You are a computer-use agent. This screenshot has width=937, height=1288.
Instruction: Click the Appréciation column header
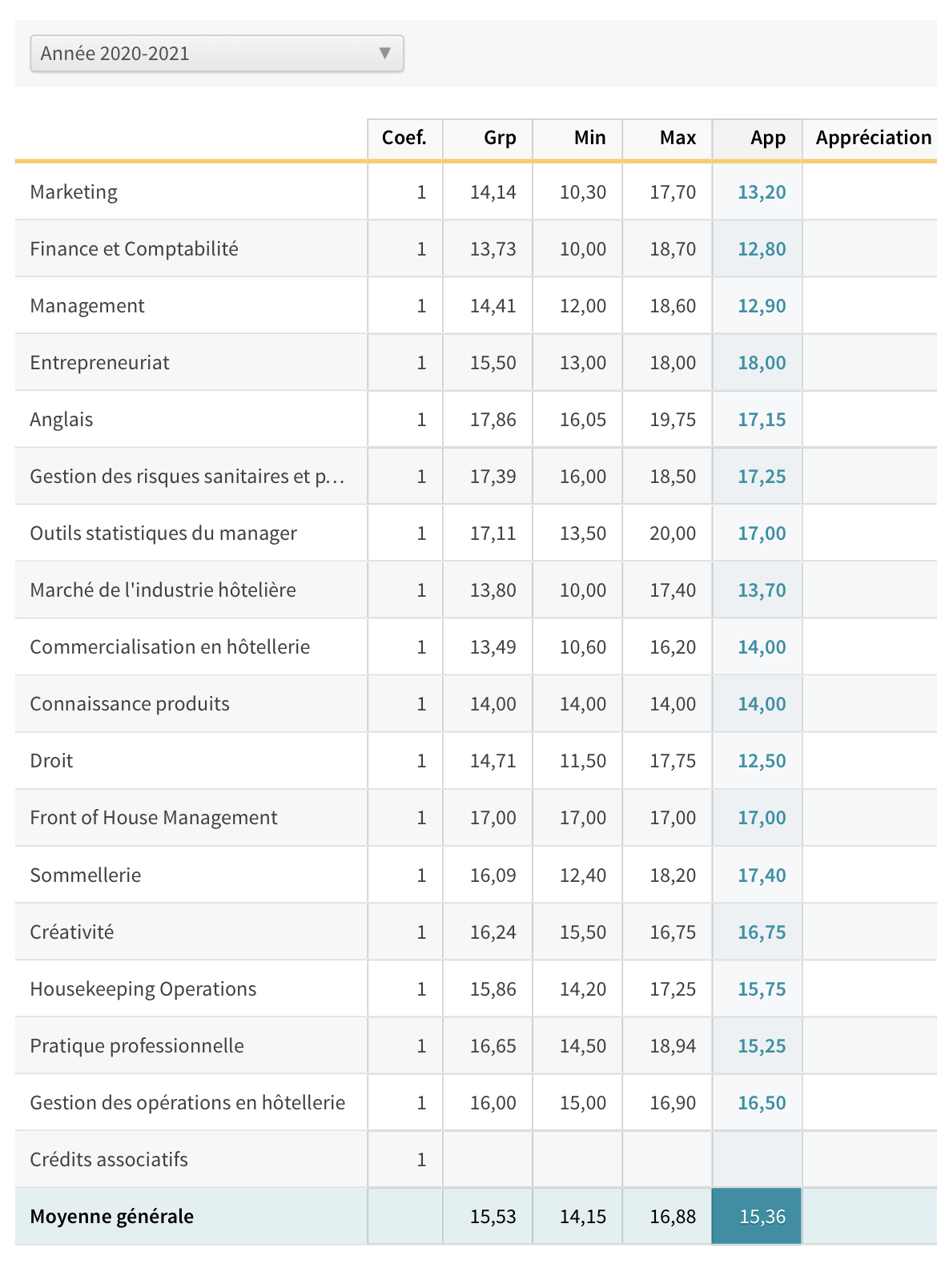pyautogui.click(x=873, y=138)
